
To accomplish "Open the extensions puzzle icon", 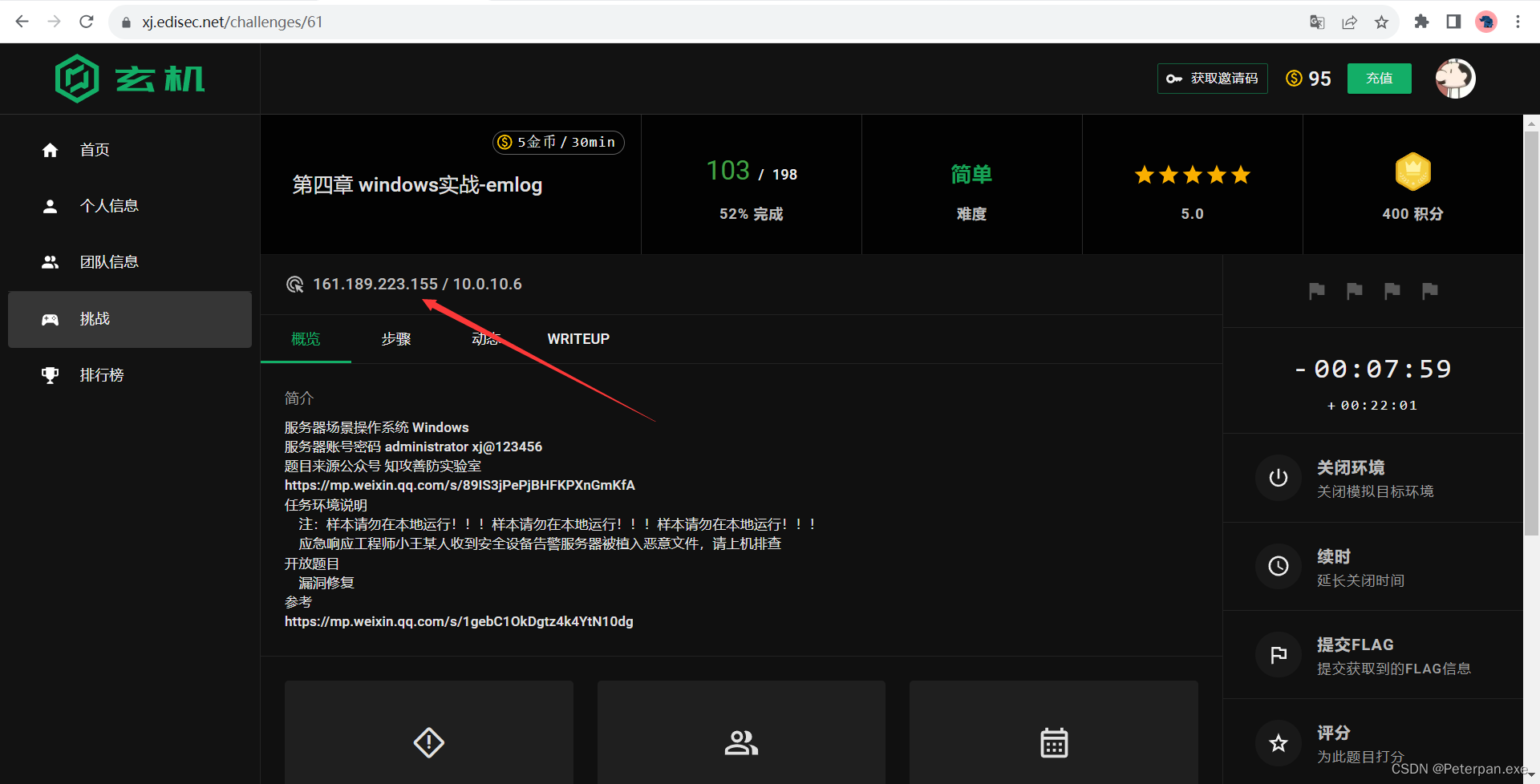I will point(1421,22).
